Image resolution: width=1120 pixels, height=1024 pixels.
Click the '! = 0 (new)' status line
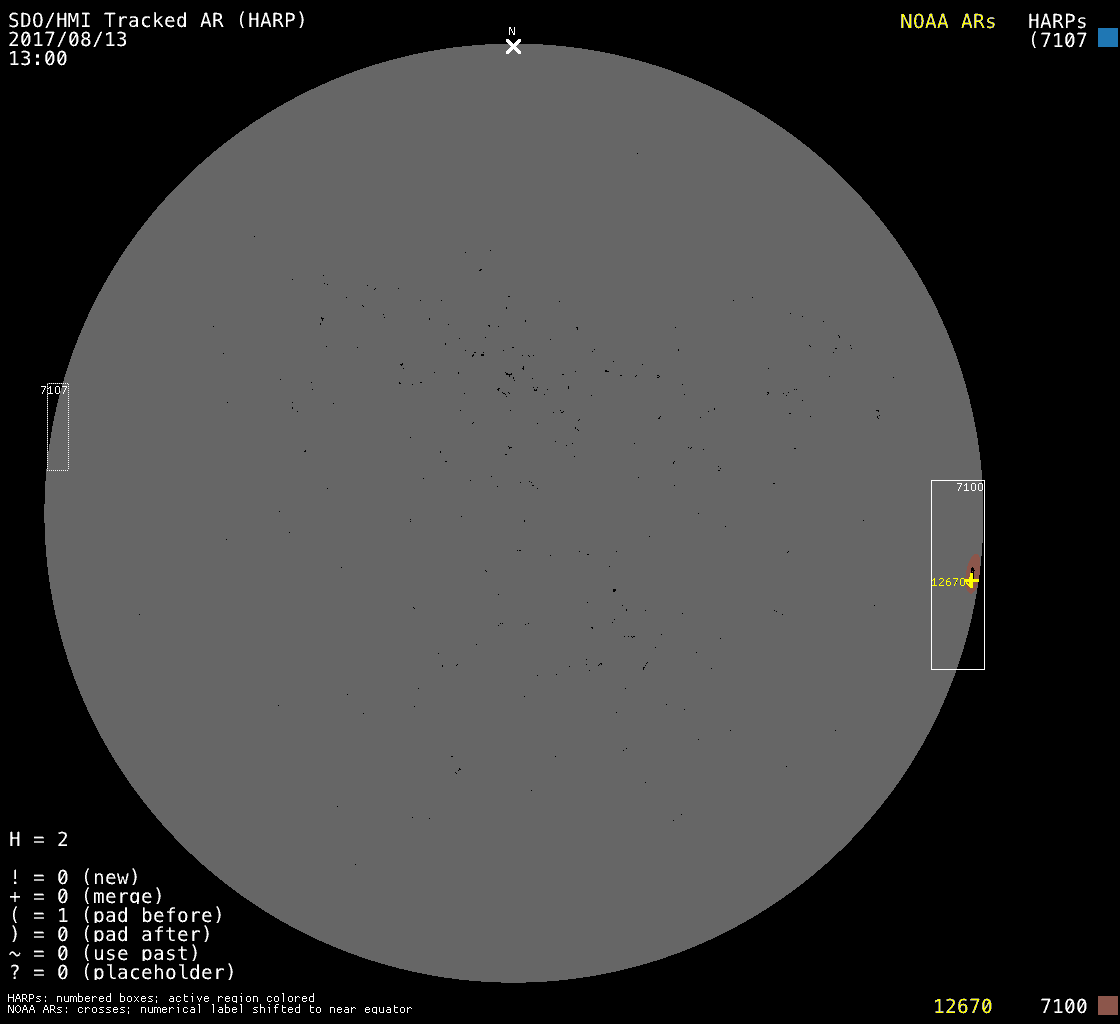[x=74, y=877]
